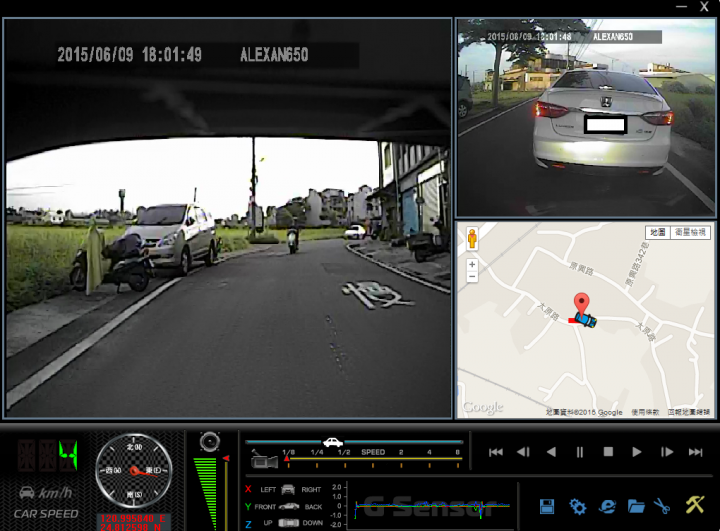This screenshot has width=720, height=531.
Task: Click the X axis LEFT RIGHT car icon
Action: pyautogui.click(x=288, y=490)
